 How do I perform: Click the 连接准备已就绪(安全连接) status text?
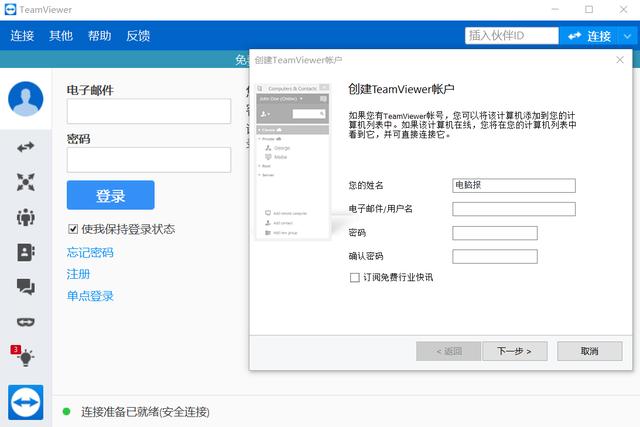point(145,412)
